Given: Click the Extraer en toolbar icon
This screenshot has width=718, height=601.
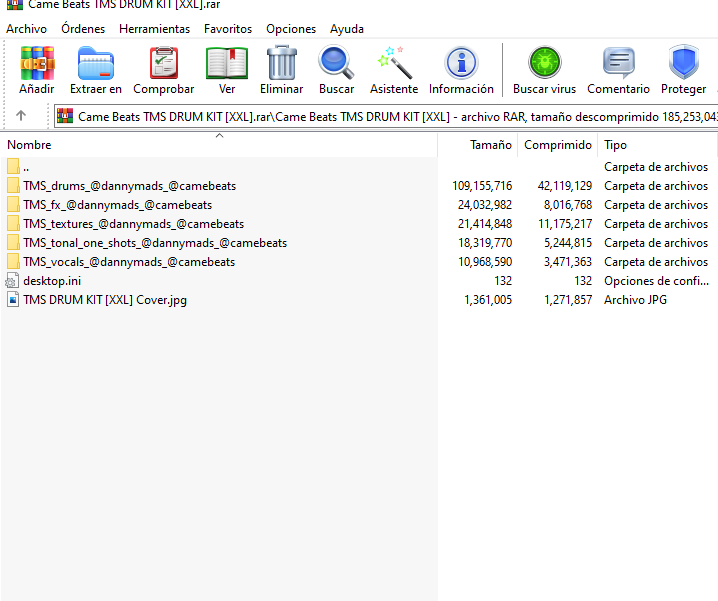Looking at the screenshot, I should click(x=96, y=63).
